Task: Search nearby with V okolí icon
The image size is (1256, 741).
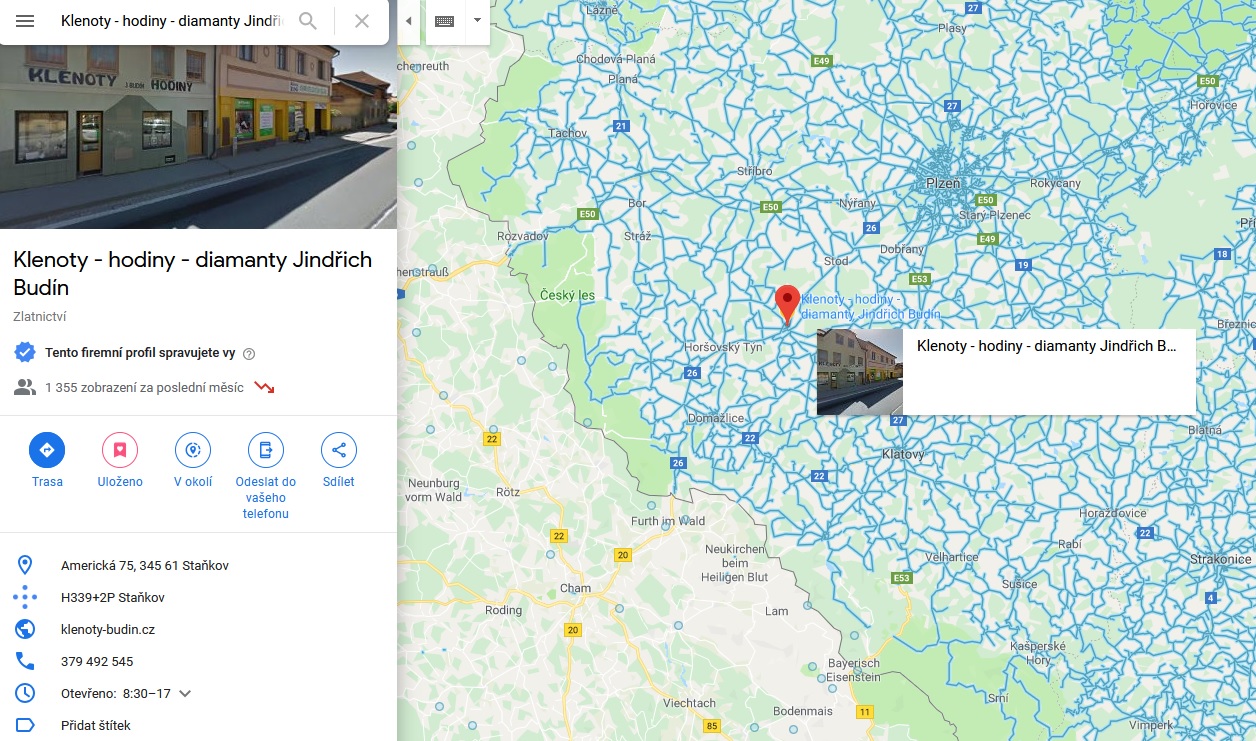Action: (x=193, y=450)
